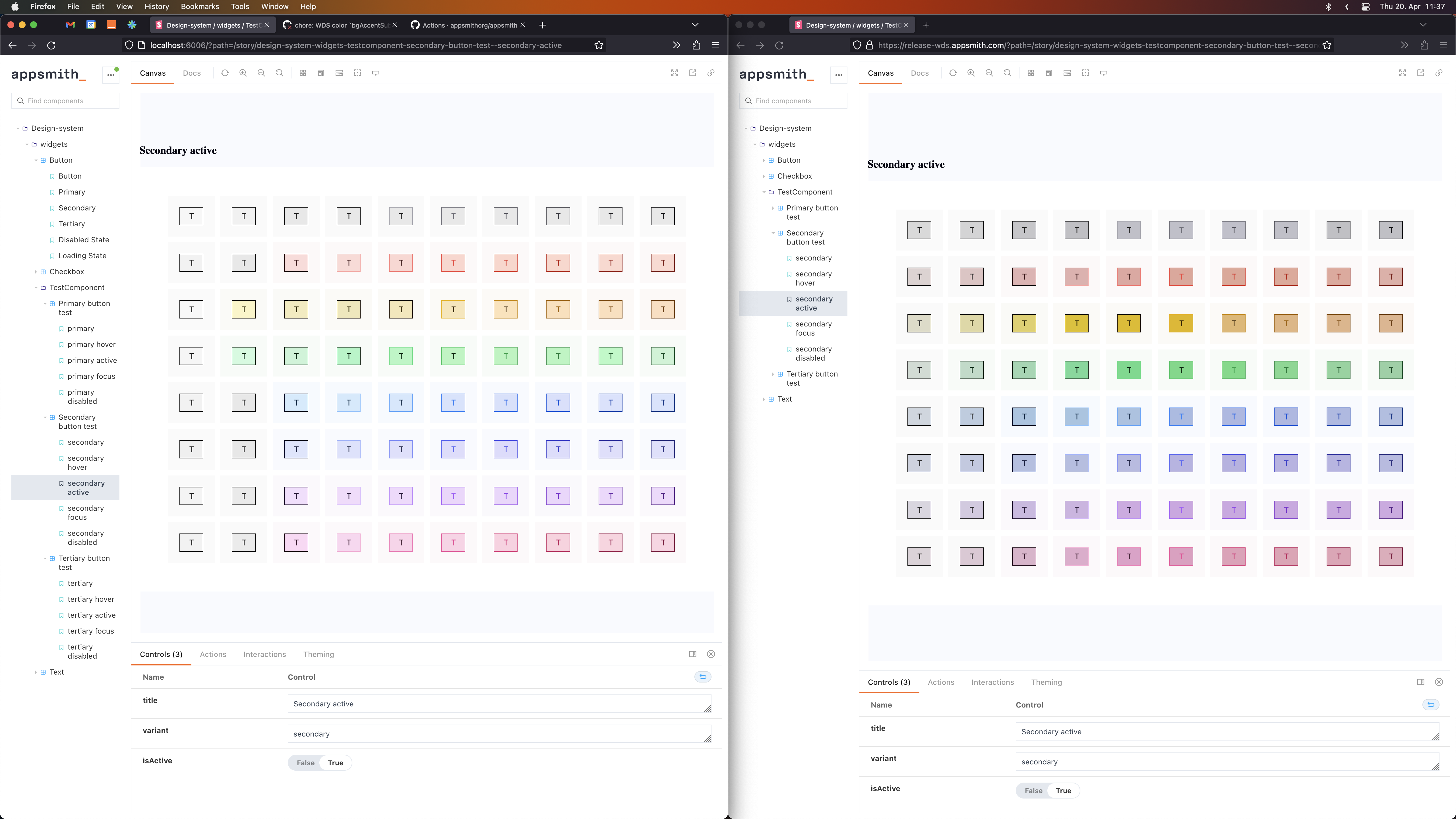Go full screen in left Storybook canvas
This screenshot has height=819, width=1456.
(x=674, y=73)
